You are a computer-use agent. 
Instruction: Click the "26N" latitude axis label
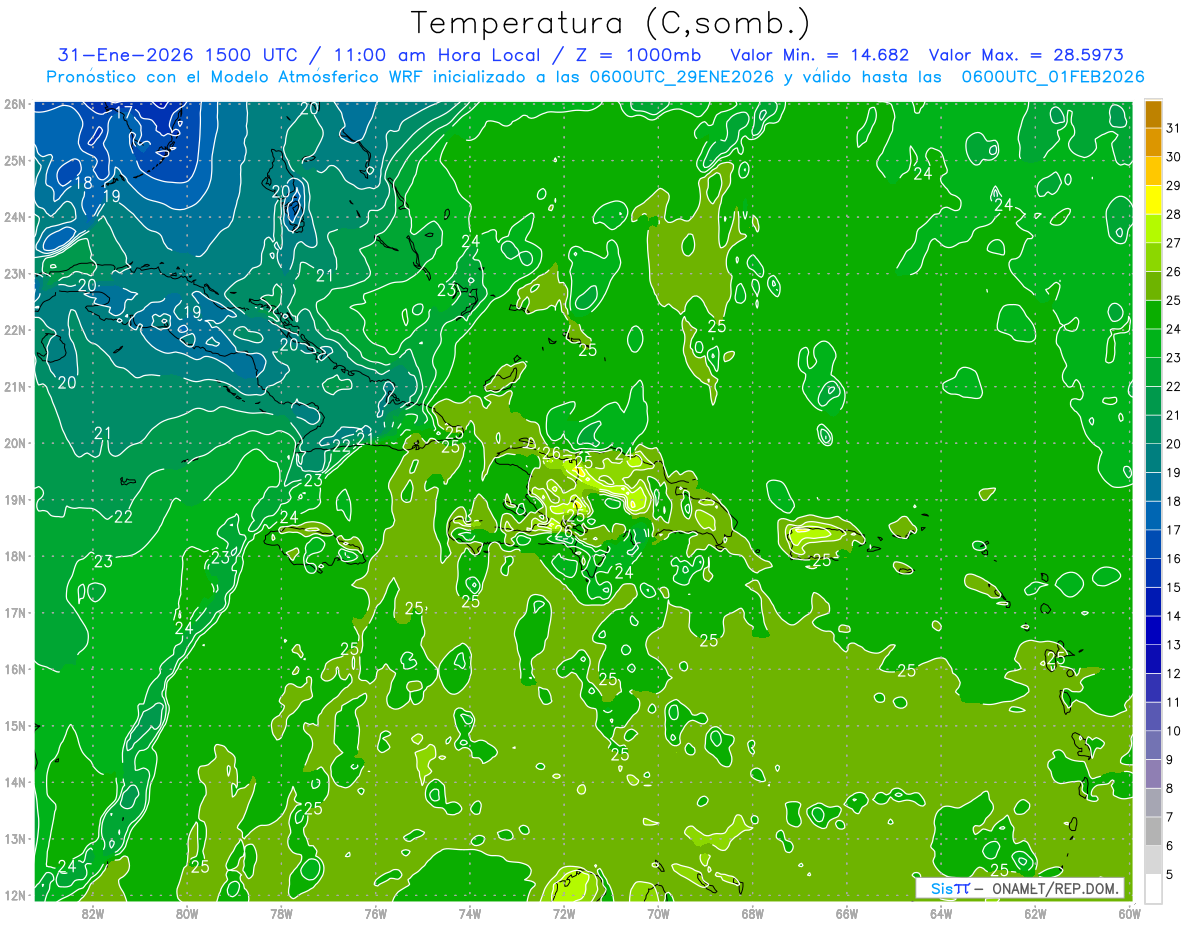tap(14, 104)
